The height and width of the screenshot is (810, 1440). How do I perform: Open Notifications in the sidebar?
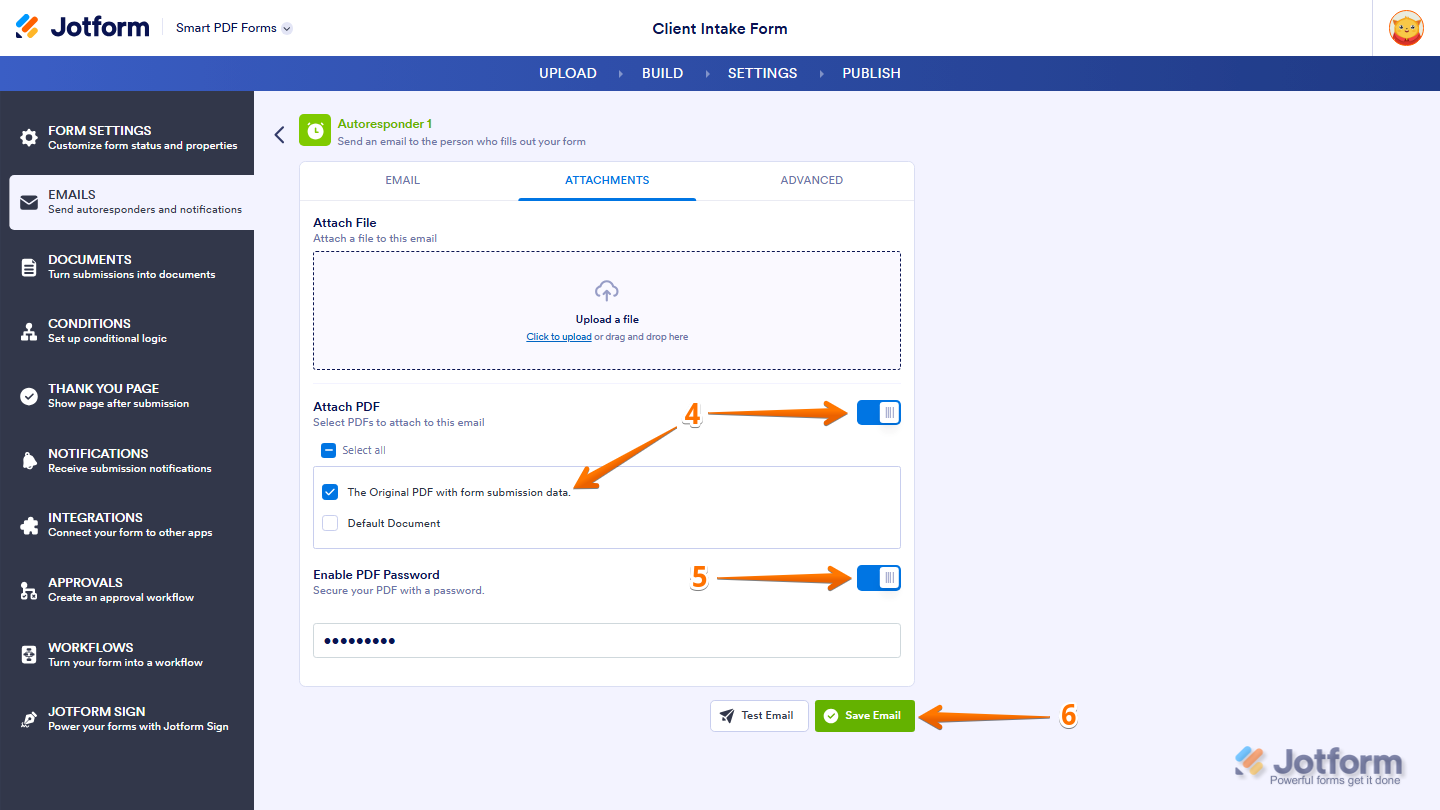point(127,461)
